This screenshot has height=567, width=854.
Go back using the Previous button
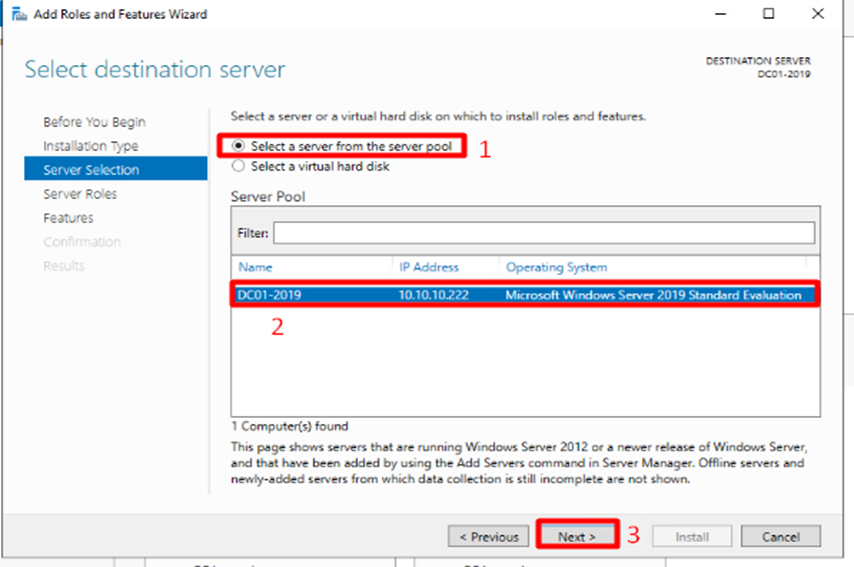[x=488, y=536]
